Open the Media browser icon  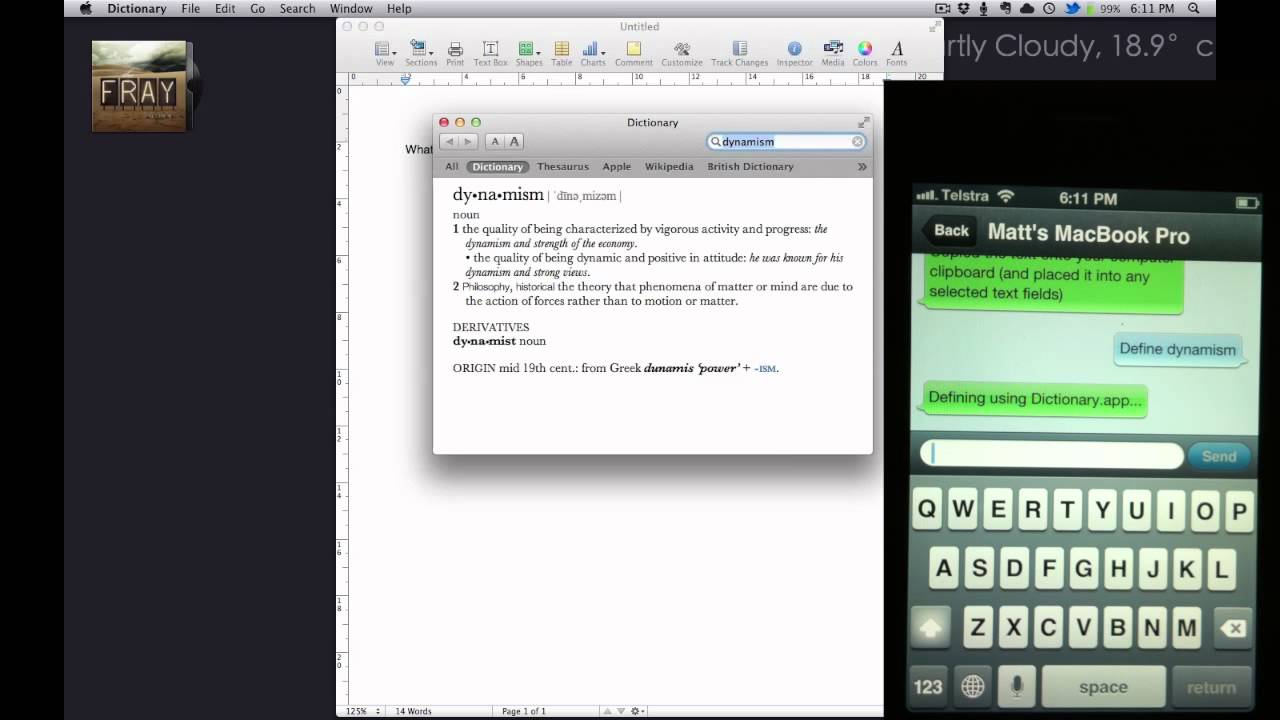click(x=832, y=50)
